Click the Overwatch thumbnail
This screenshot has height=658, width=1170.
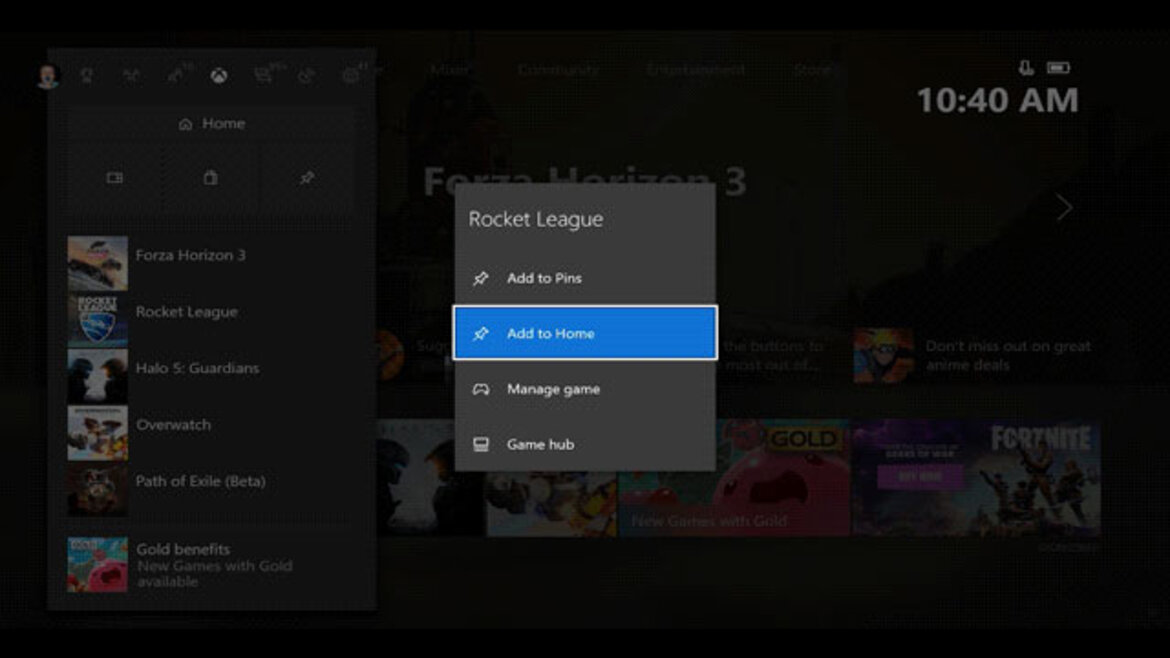(97, 433)
